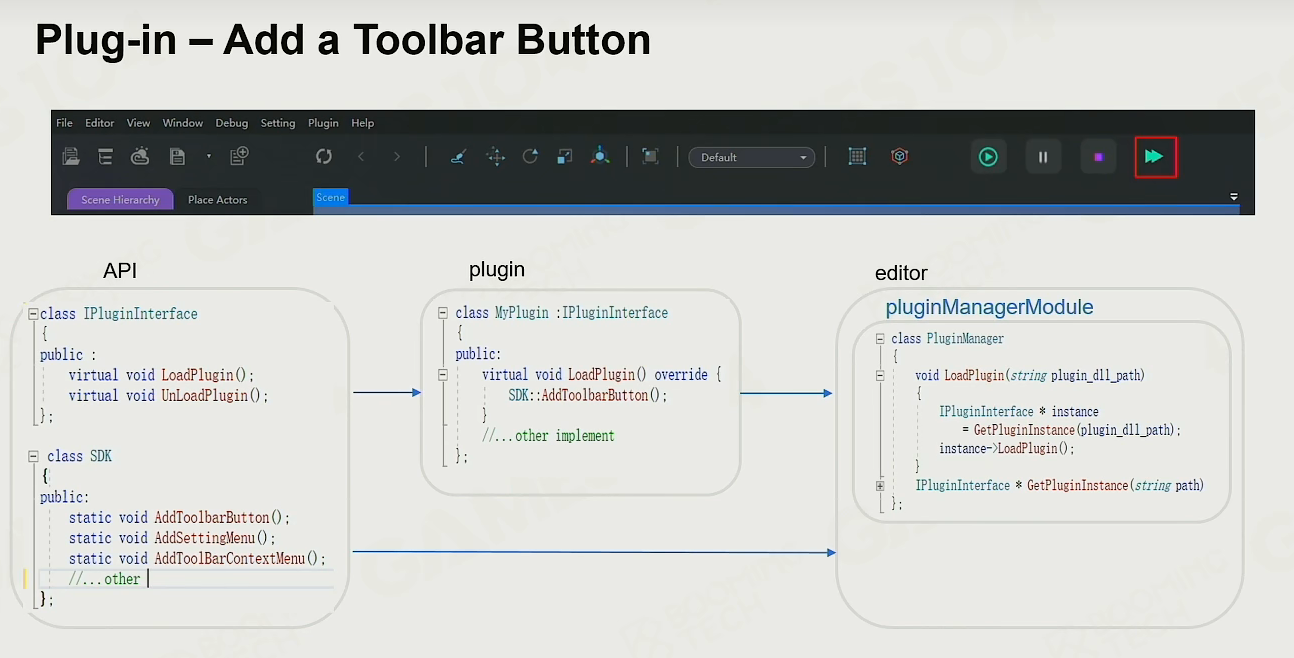The width and height of the screenshot is (1294, 658).
Task: Select the brush selection tool icon
Action: (x=458, y=156)
